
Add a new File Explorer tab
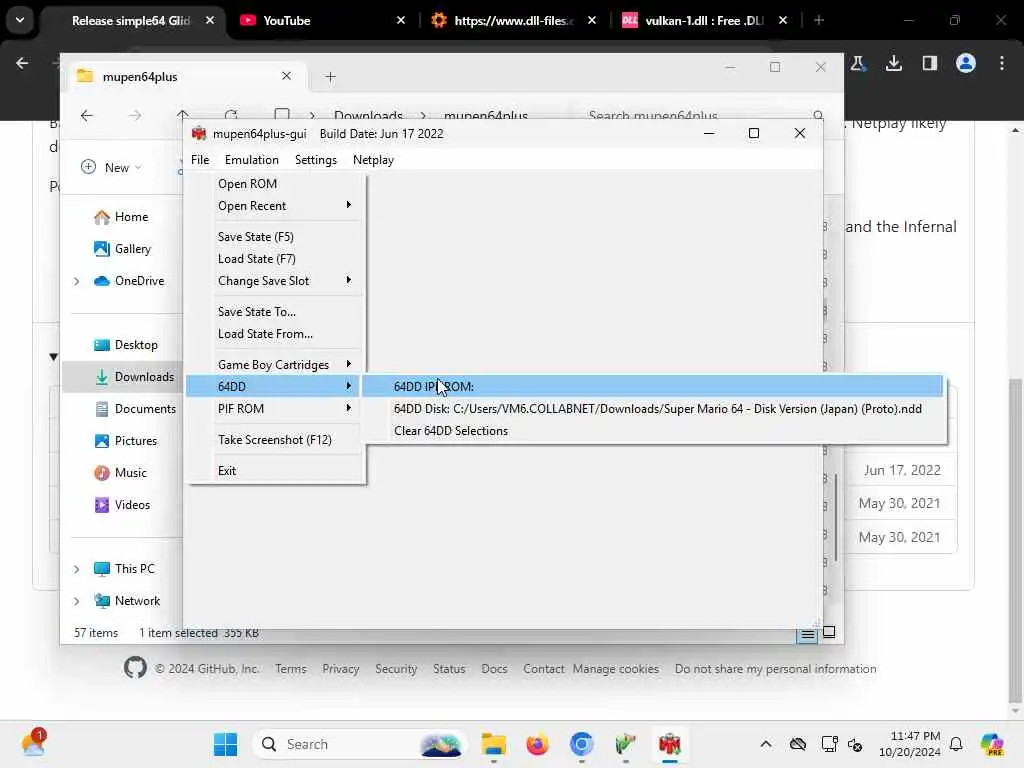point(330,77)
